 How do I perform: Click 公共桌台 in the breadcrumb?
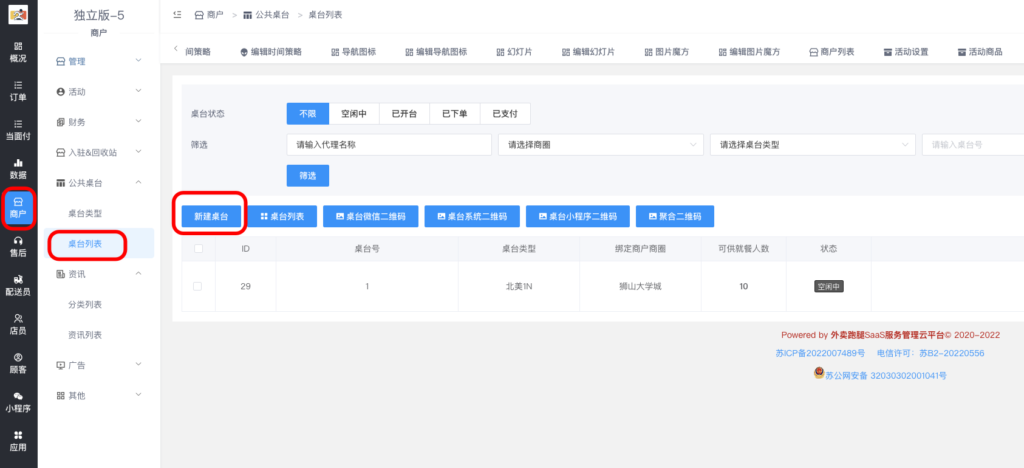(266, 14)
